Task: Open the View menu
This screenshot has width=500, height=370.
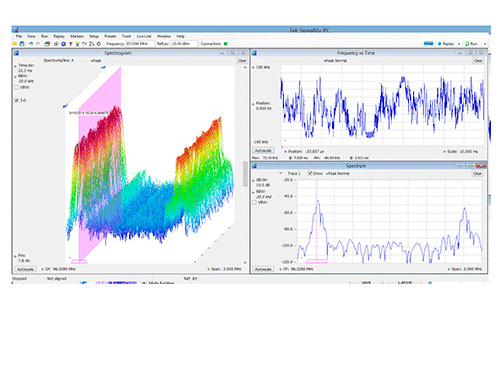Action: tap(31, 36)
